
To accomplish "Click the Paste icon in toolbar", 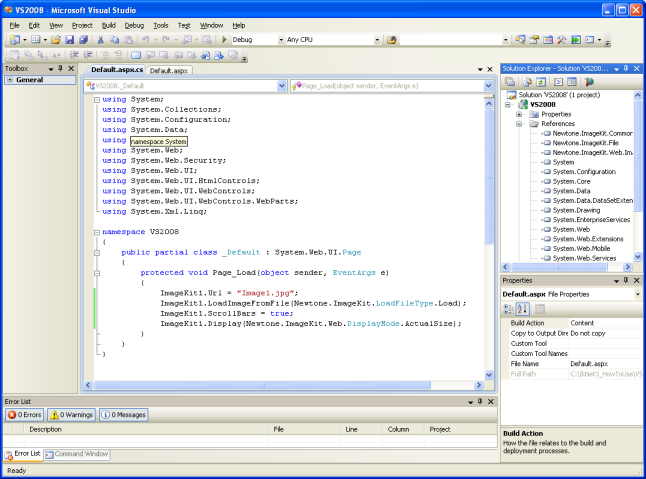I will click(129, 40).
